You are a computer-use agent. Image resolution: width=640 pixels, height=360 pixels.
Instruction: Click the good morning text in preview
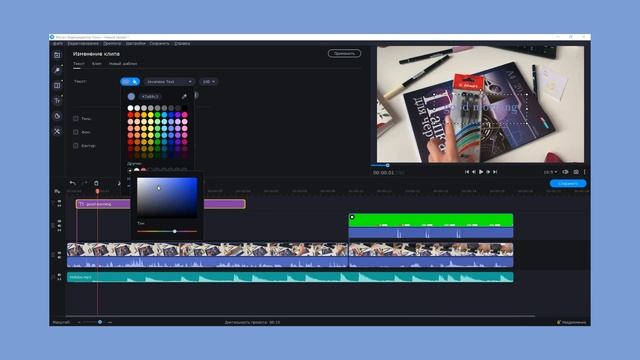(483, 107)
